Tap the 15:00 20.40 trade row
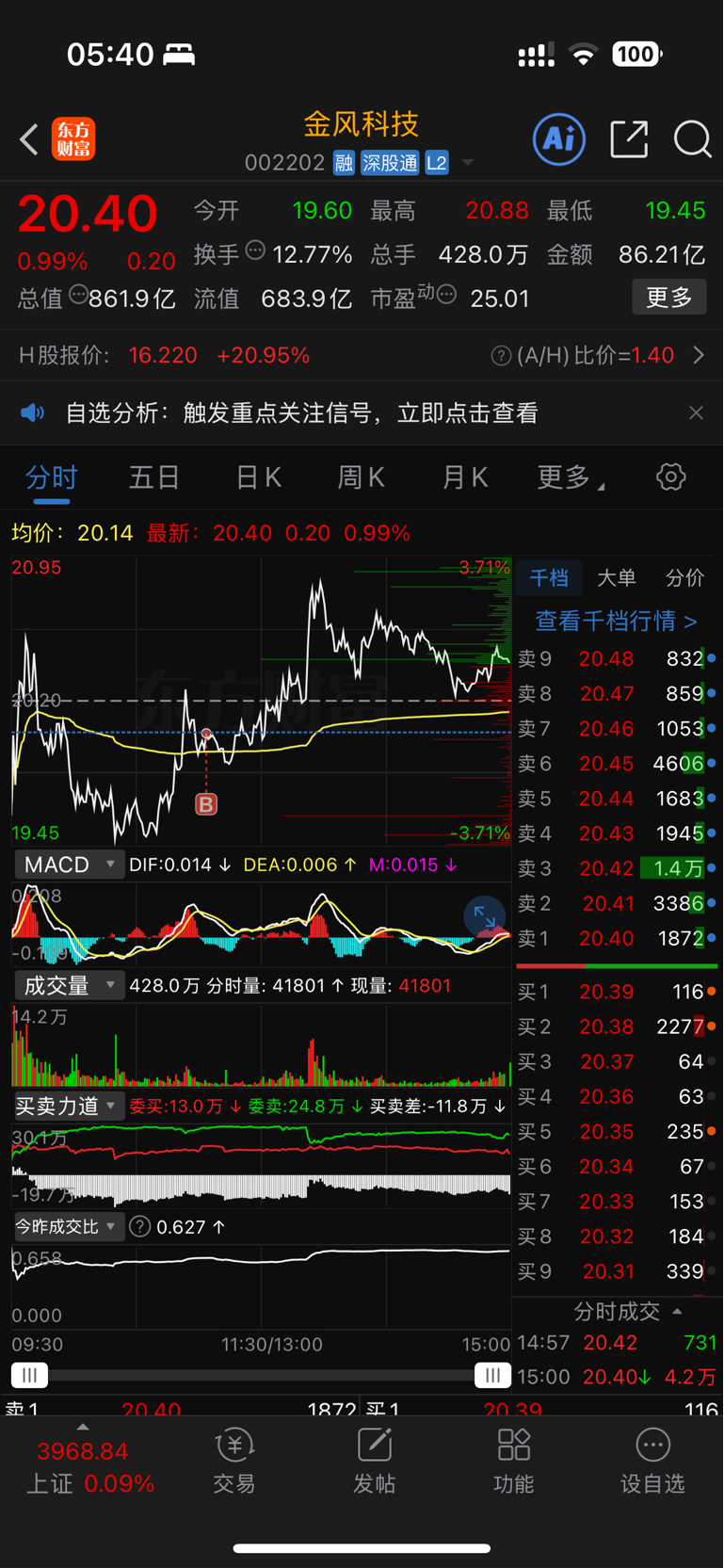The image size is (724, 1568). (617, 1376)
